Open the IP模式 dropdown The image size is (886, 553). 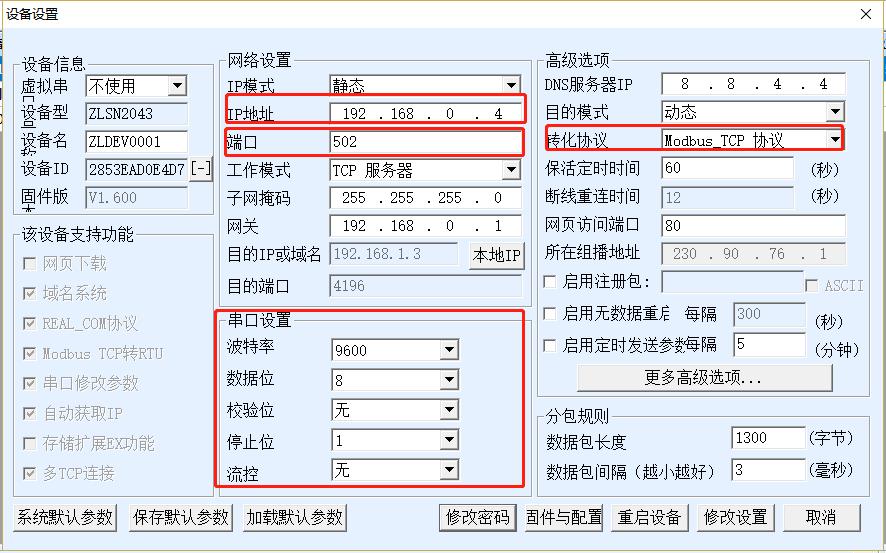(511, 86)
